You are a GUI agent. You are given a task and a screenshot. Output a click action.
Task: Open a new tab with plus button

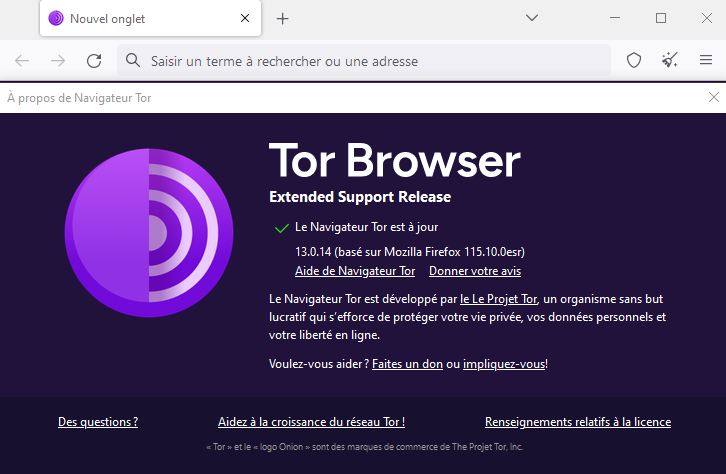coord(283,18)
